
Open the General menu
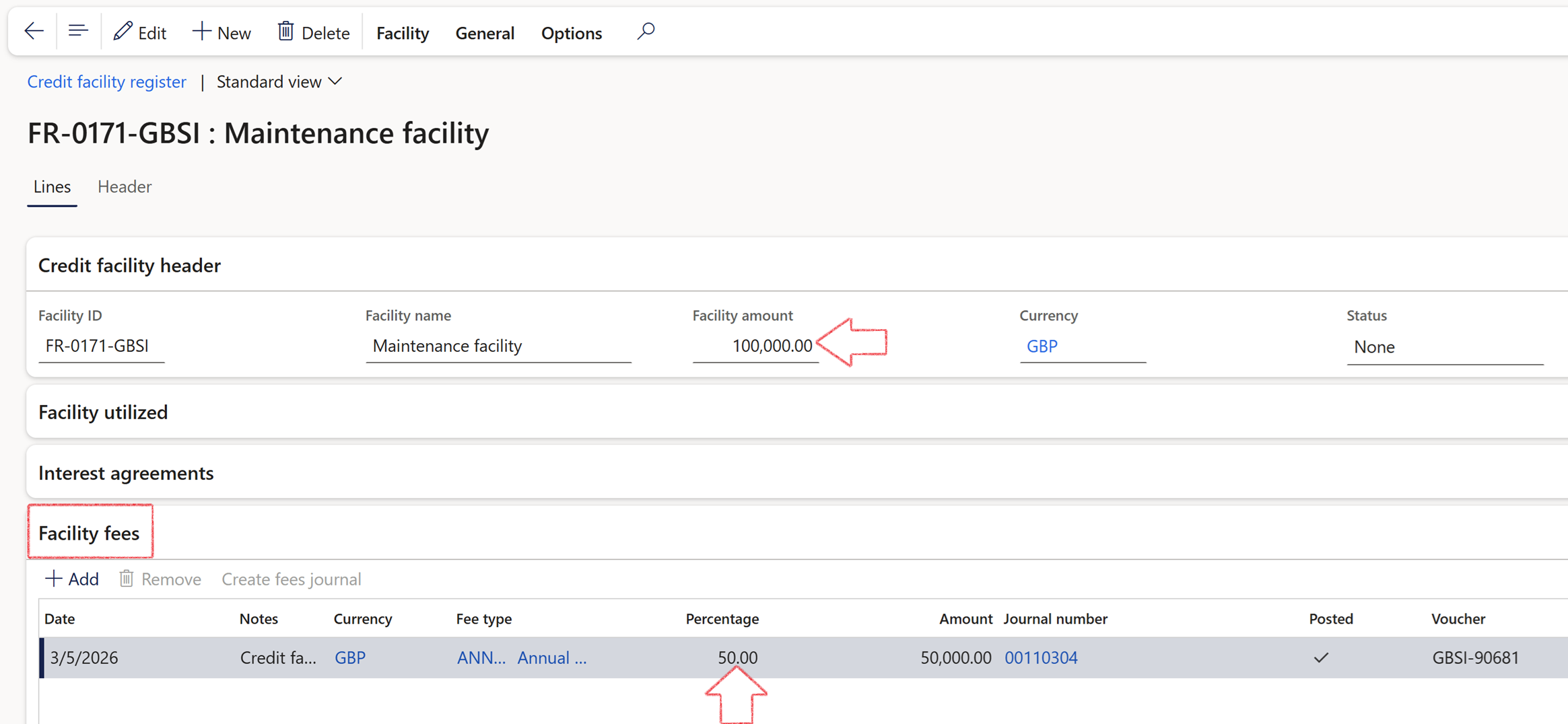coord(484,32)
